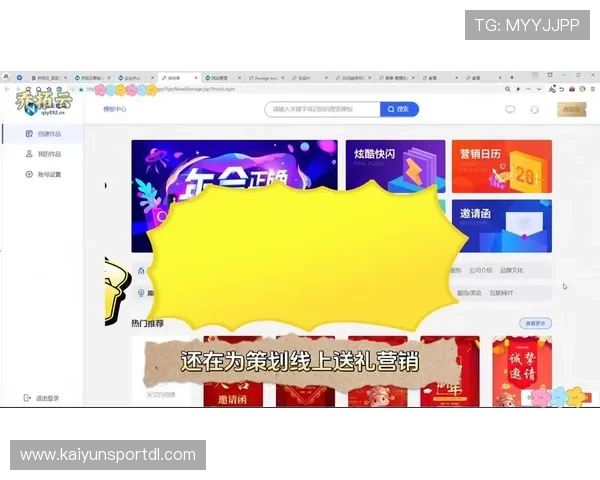The height and width of the screenshot is (480, 600).
Task: Click the logout arrow icon at sidebar bottom
Action: [27, 398]
